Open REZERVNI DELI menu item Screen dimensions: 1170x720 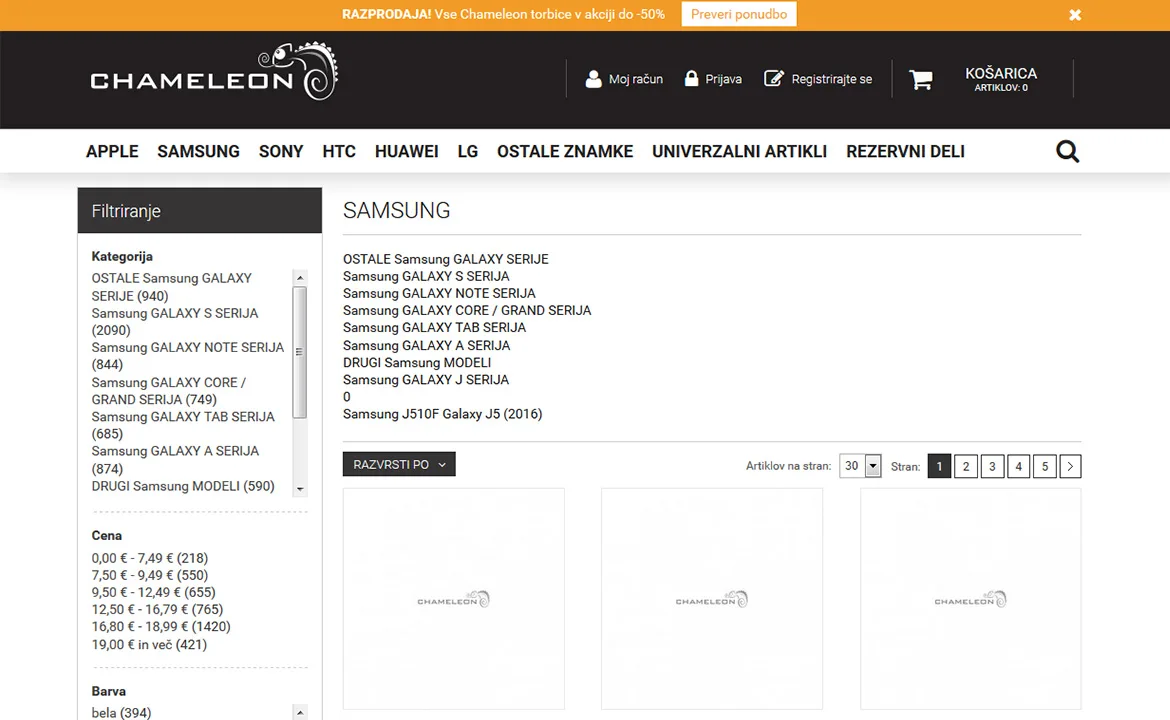(905, 151)
